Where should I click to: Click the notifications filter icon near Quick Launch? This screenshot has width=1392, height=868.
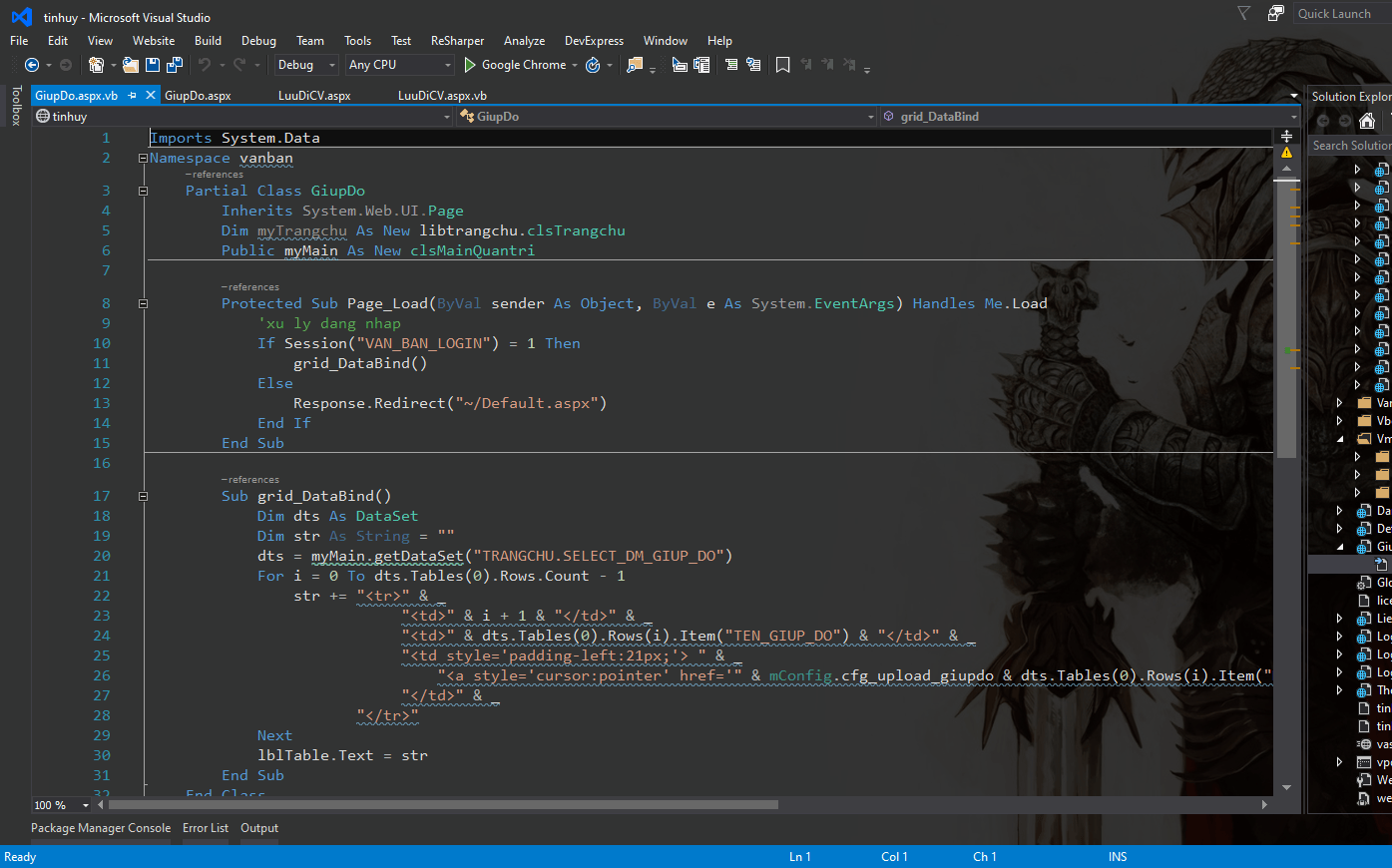coord(1243,13)
